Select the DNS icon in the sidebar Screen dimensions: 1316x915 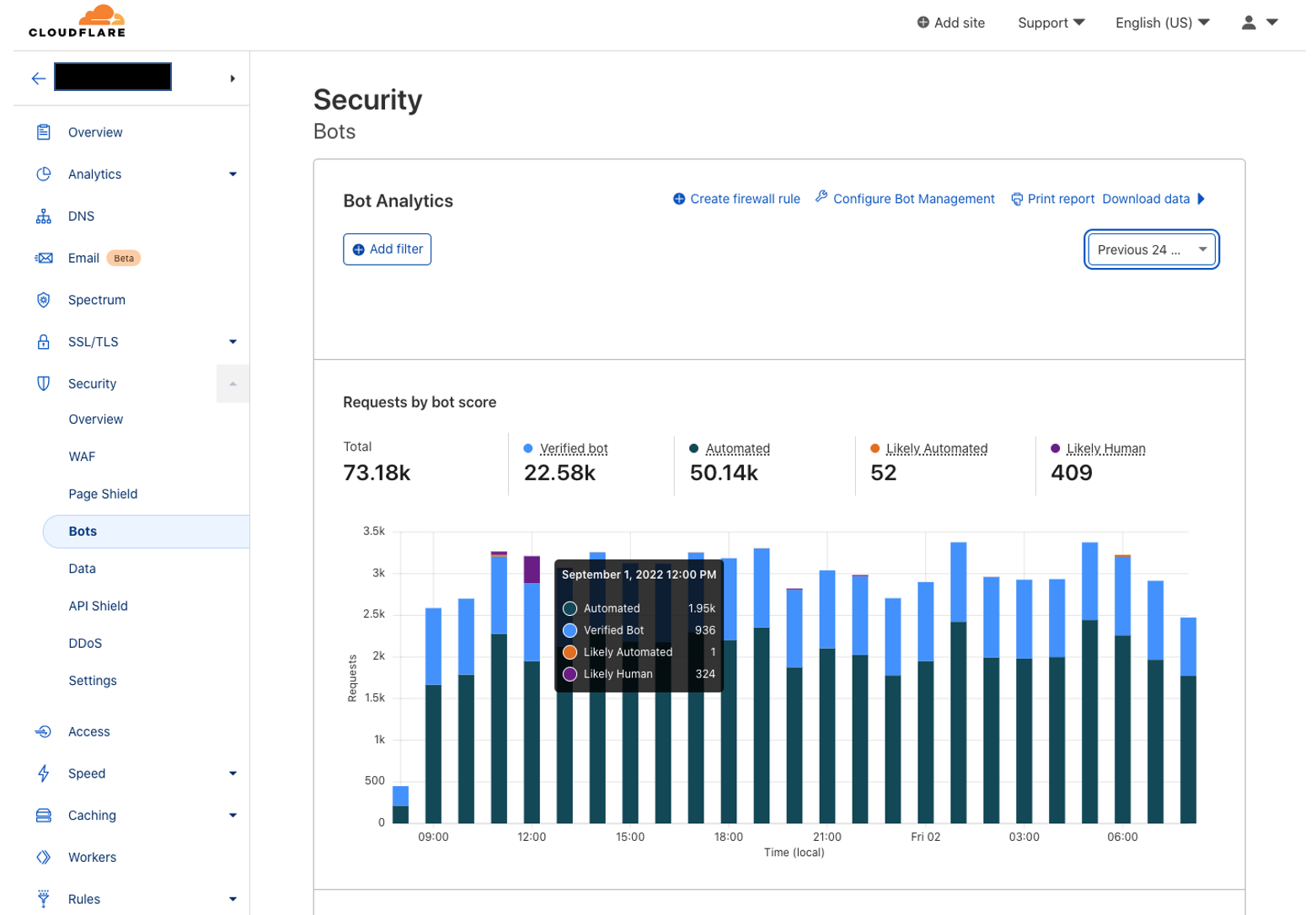point(43,216)
